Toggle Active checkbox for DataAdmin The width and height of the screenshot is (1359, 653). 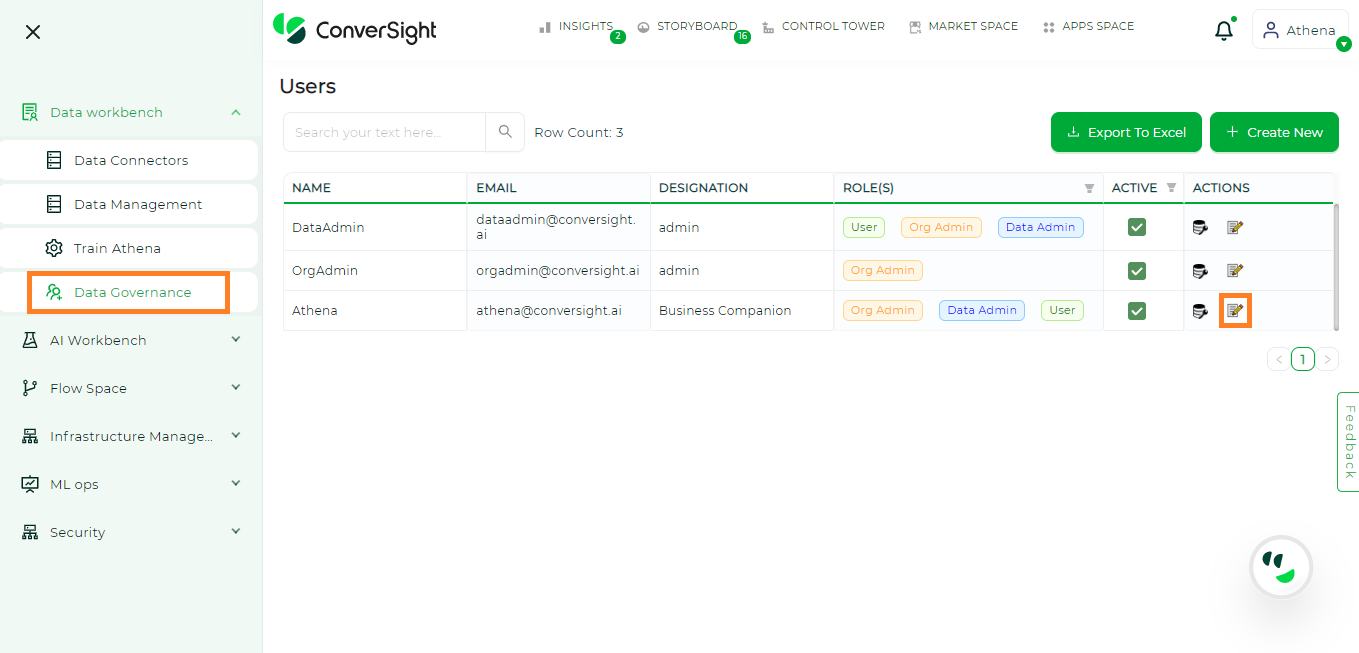[x=1136, y=227]
